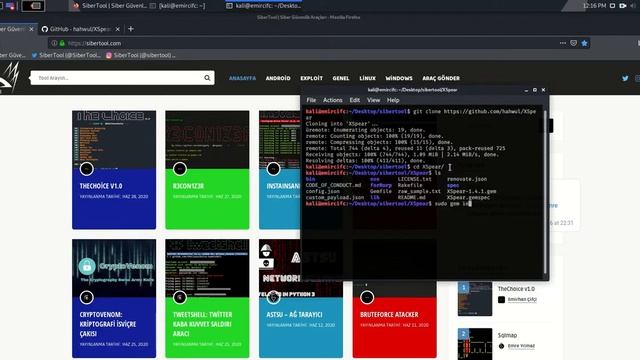This screenshot has height=360, width=640.
Task: Open the terminal View menu
Action: click(373, 100)
